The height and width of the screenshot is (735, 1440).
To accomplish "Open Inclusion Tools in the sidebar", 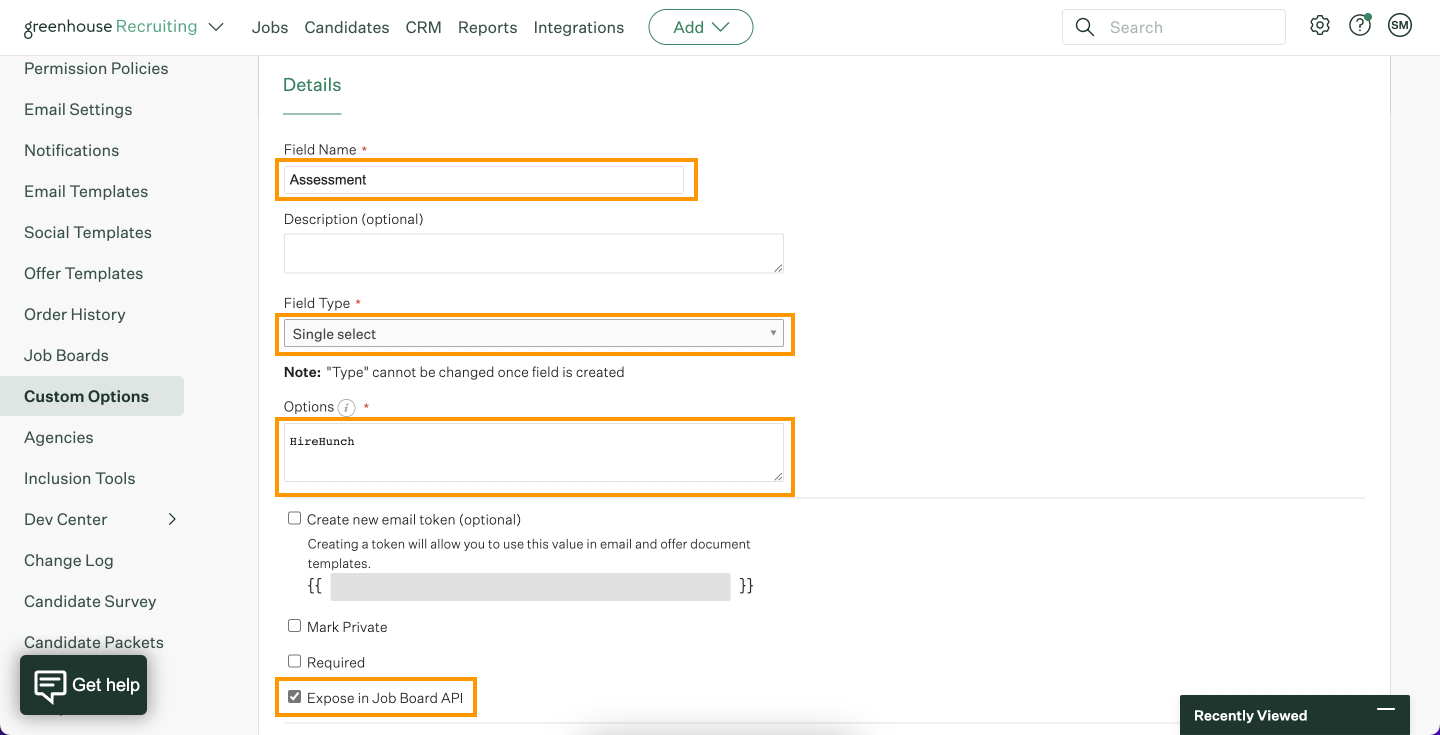I will [x=80, y=478].
